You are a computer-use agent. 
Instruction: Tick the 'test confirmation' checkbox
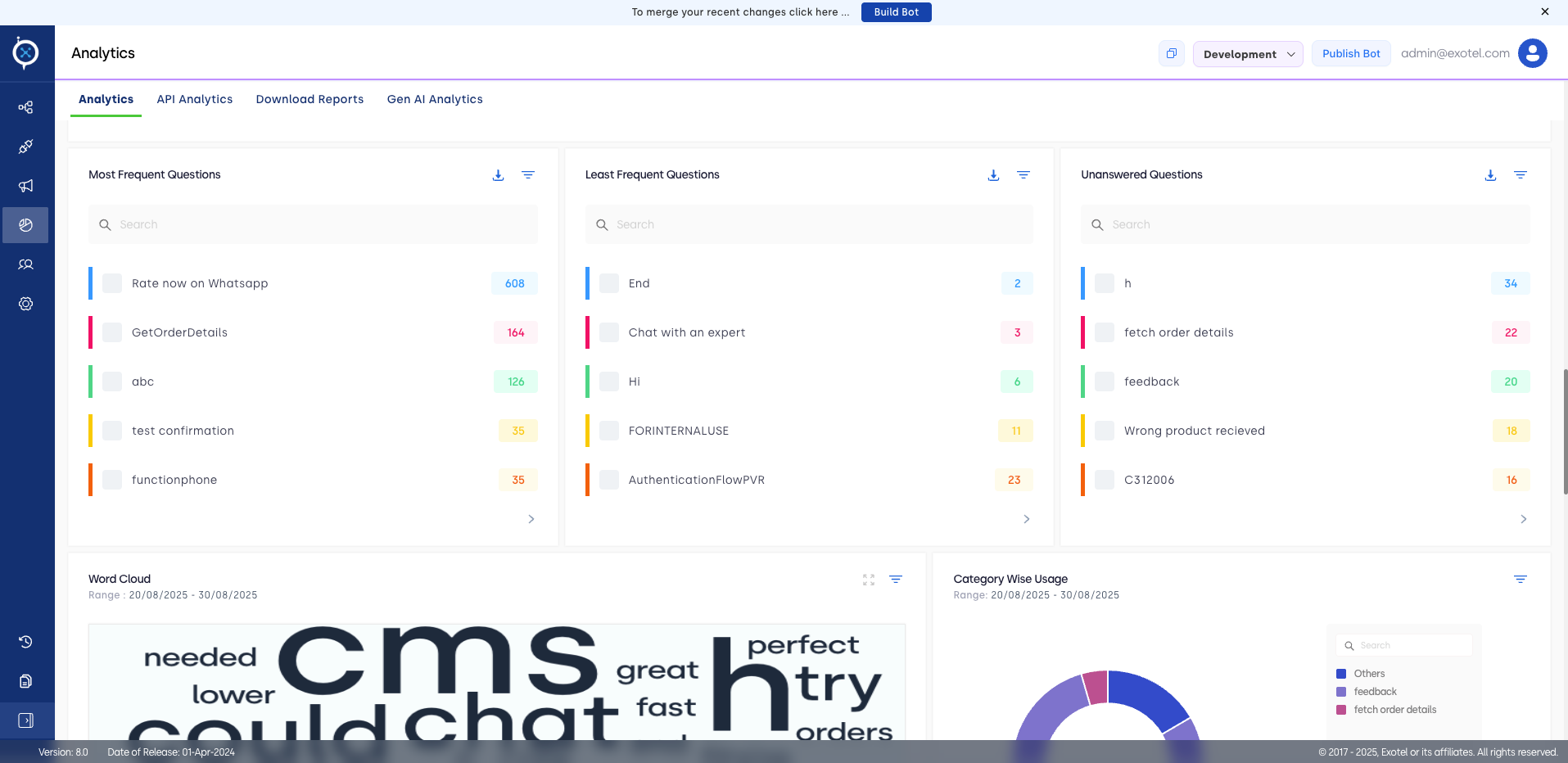click(112, 431)
